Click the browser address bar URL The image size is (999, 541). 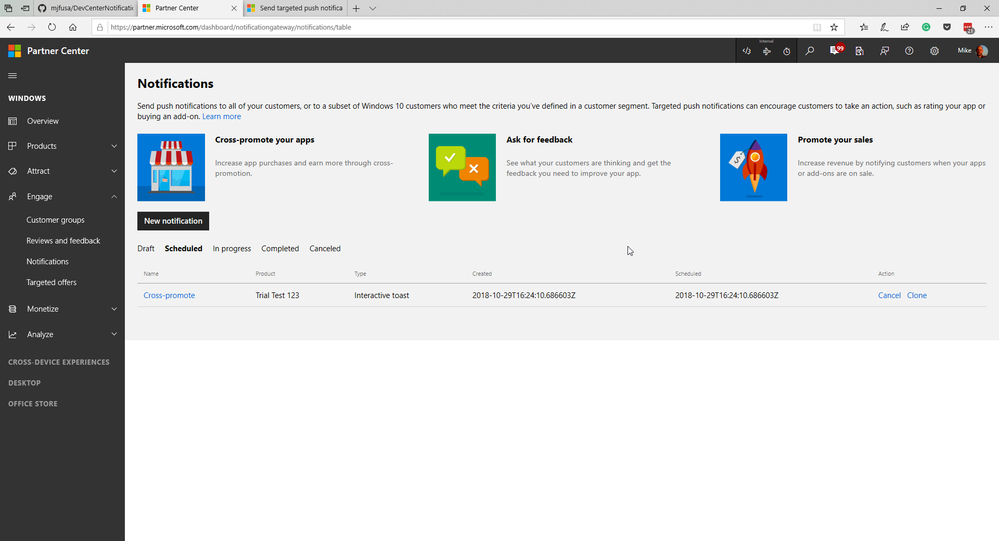(231, 27)
